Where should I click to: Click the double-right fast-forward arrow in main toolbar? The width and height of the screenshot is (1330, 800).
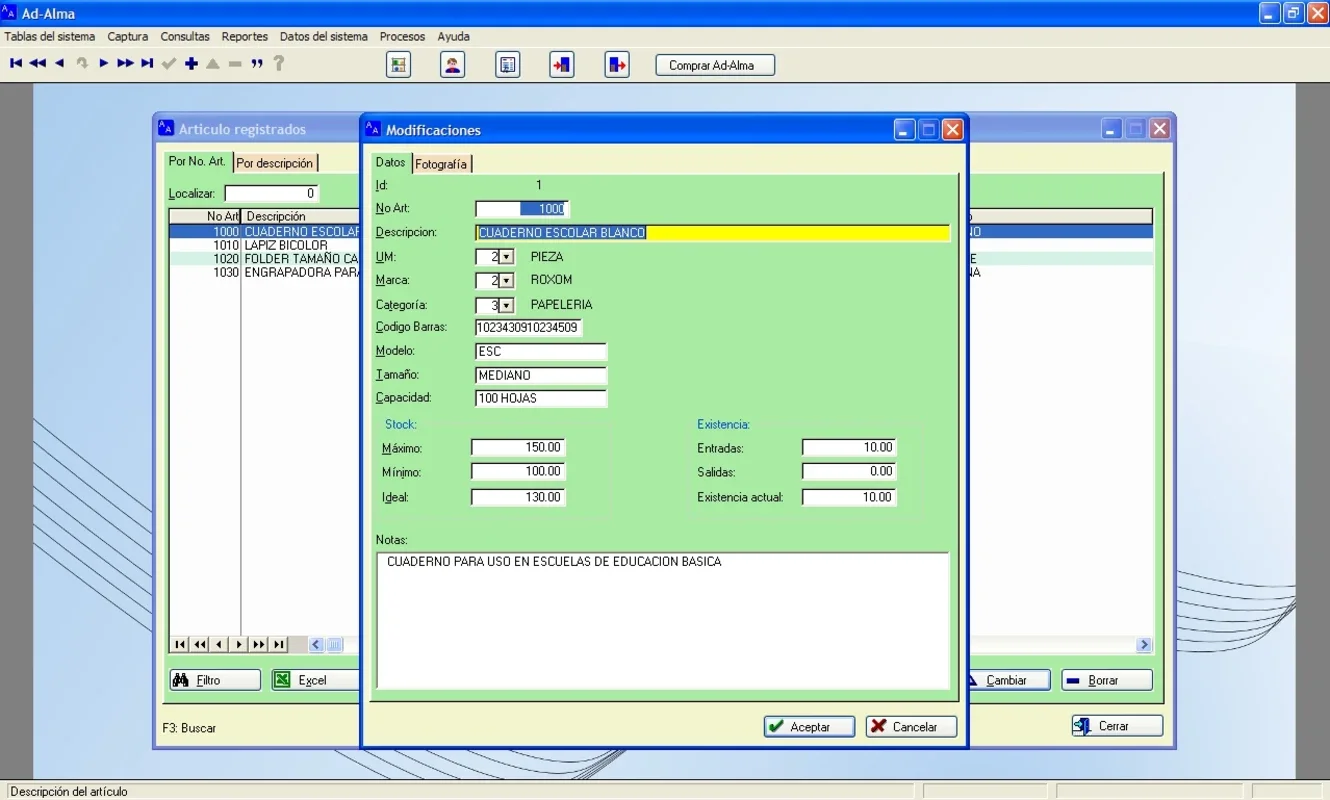tap(125, 64)
